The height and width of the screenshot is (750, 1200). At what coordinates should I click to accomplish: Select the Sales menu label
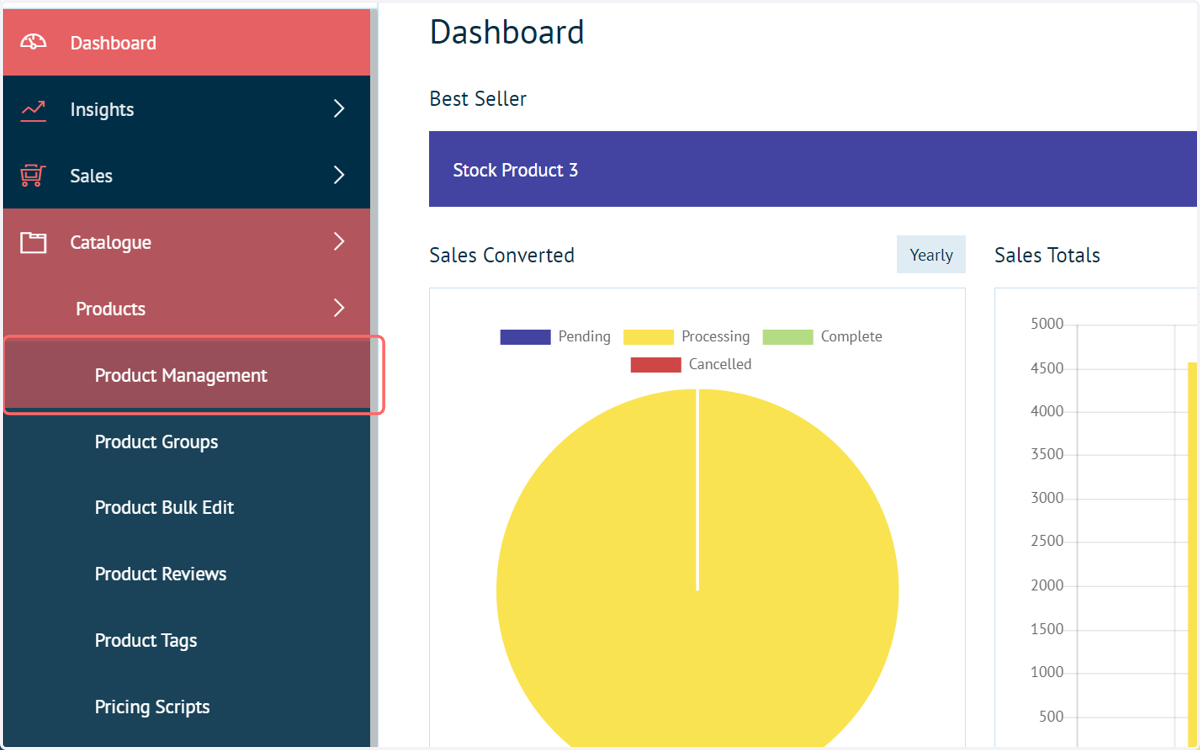(91, 175)
